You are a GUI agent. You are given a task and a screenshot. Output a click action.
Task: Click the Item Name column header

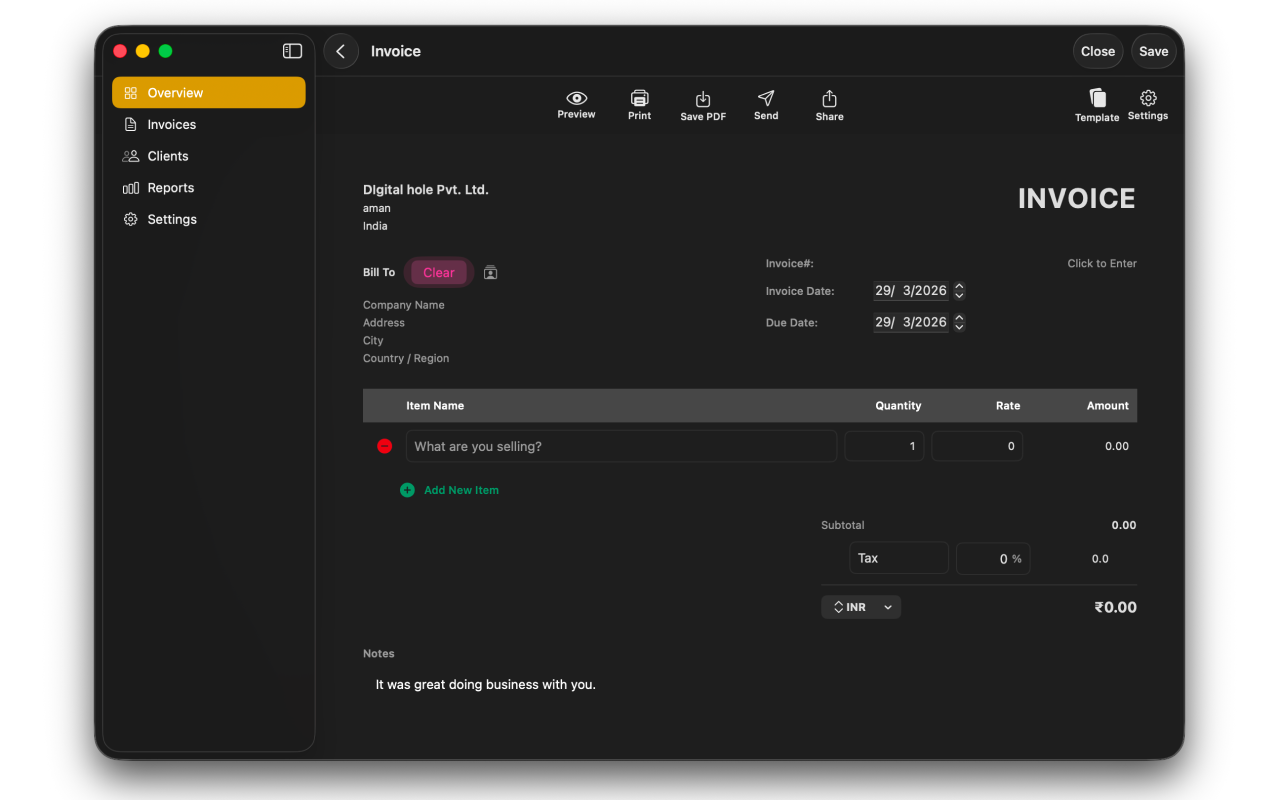435,406
